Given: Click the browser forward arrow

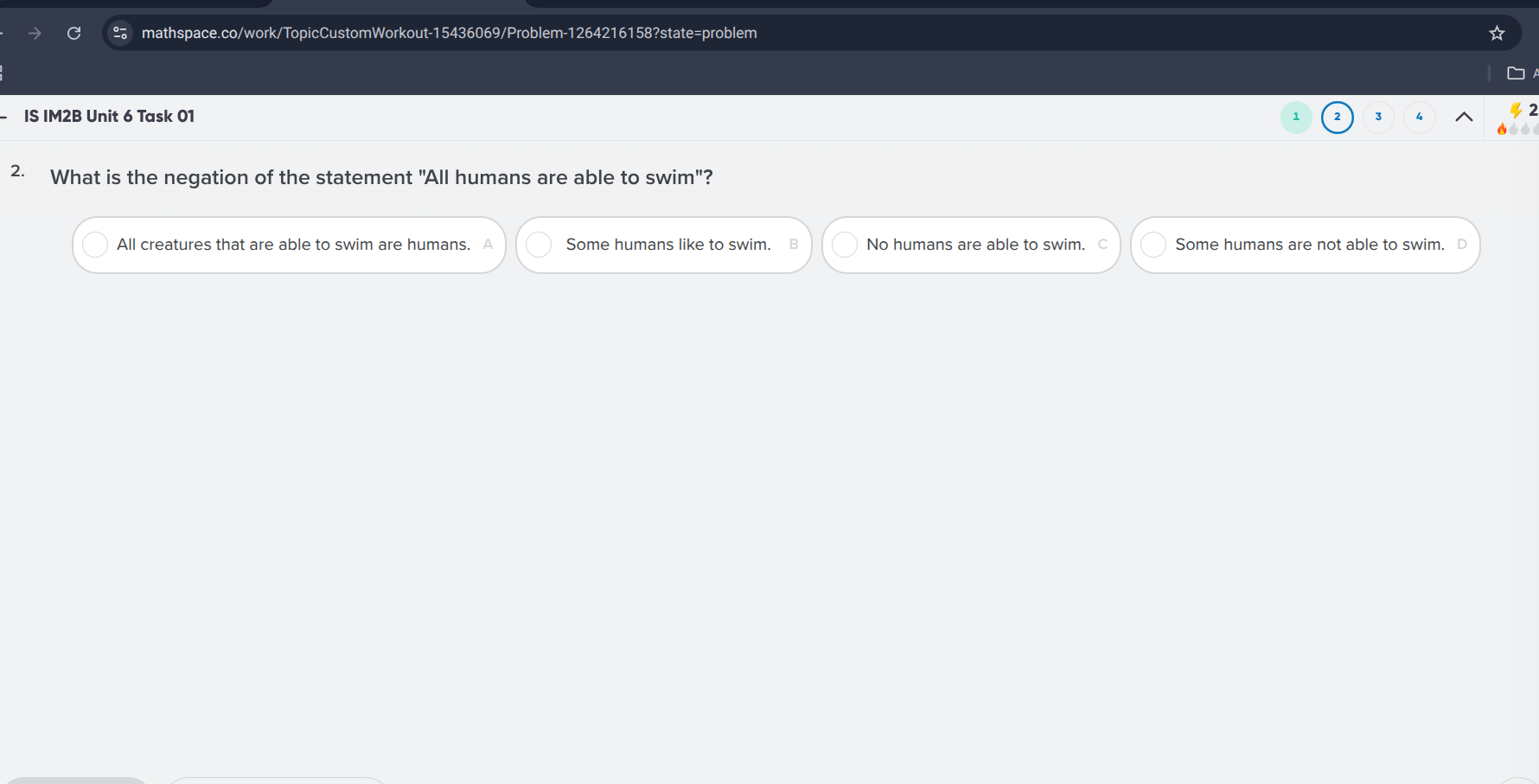Looking at the screenshot, I should tap(35, 33).
